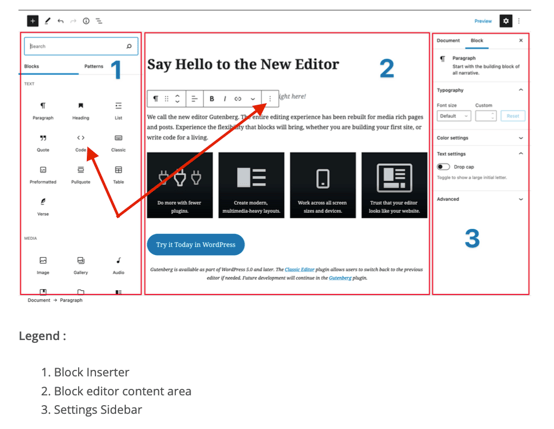554x429 pixels.
Task: Close the settings sidebar
Action: pyautogui.click(x=521, y=40)
